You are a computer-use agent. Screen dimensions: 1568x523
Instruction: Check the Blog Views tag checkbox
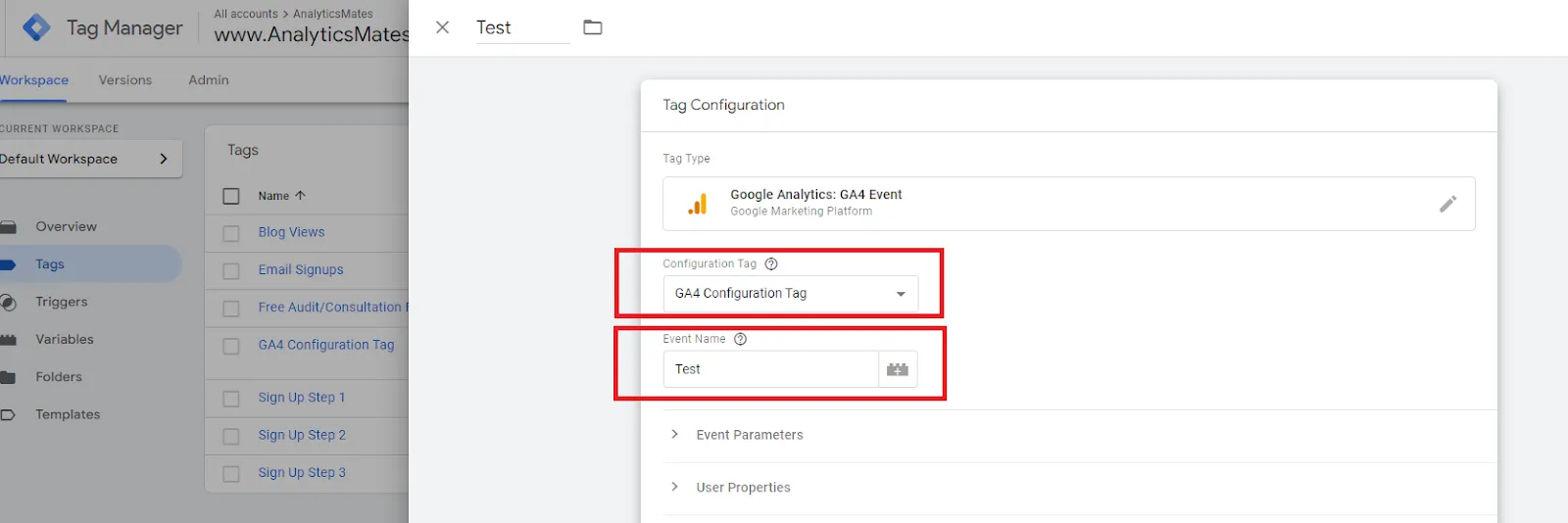pyautogui.click(x=231, y=233)
